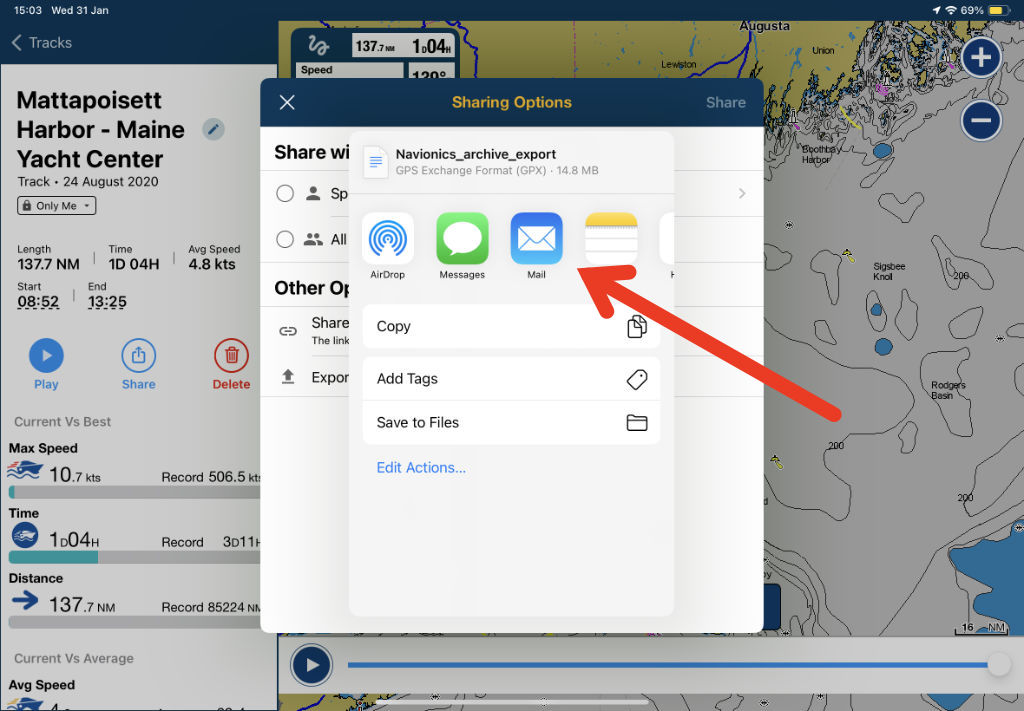Zoom out on the chart with minus button
The image size is (1024, 711).
pyautogui.click(x=980, y=120)
